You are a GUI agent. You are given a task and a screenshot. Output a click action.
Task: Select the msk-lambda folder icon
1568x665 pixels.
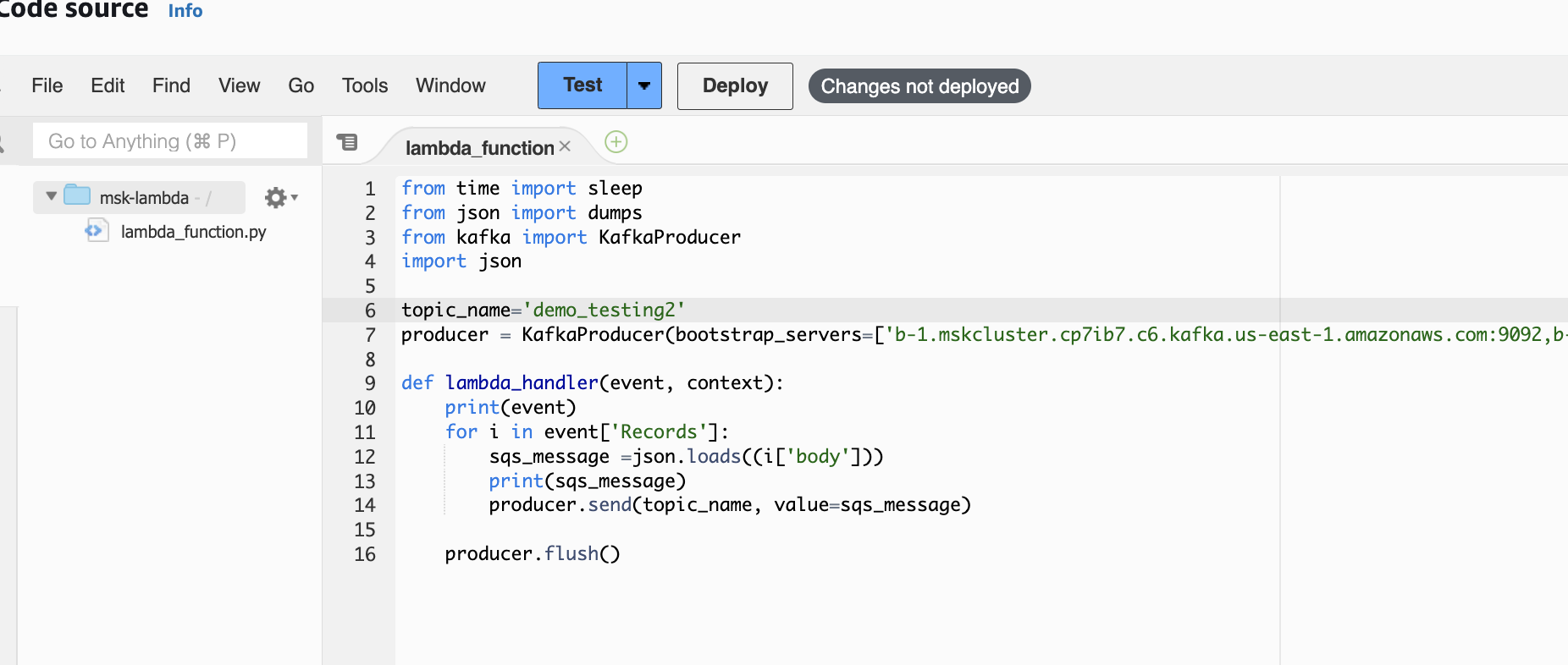77,195
